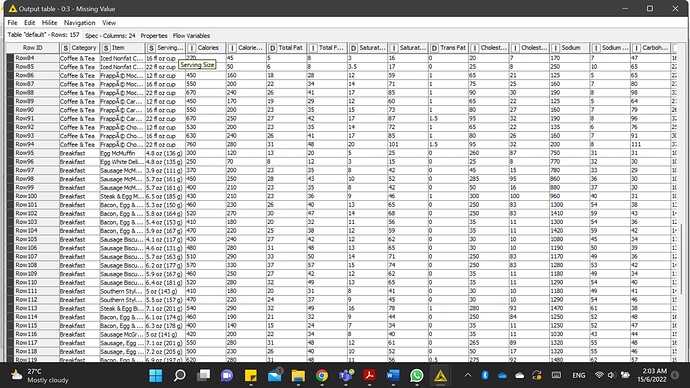Click the double type icon of Total Fat column
Viewport: 690px width, 388px height.
click(272, 48)
